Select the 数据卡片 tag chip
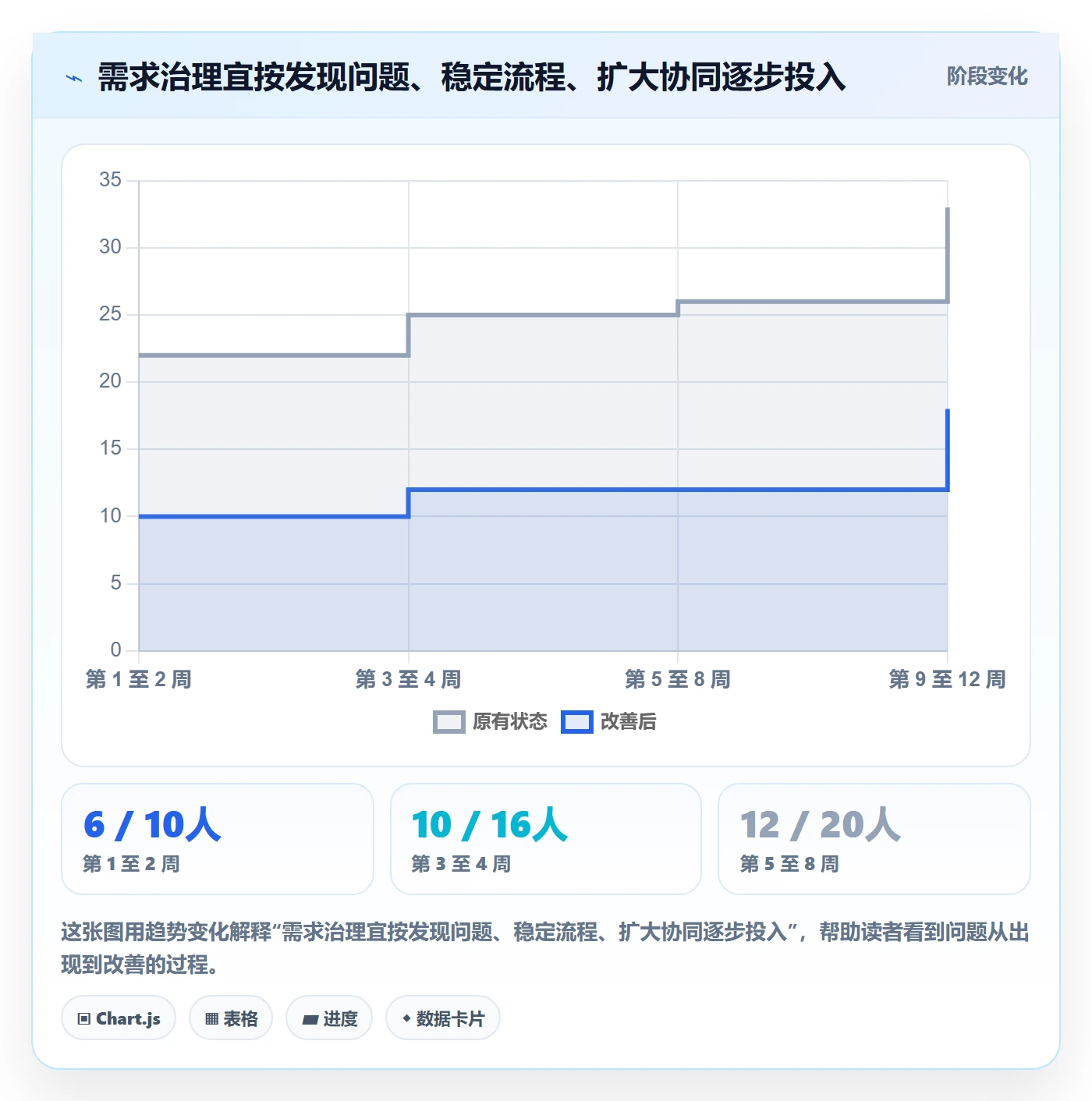Image resolution: width=1092 pixels, height=1101 pixels. (x=443, y=1018)
